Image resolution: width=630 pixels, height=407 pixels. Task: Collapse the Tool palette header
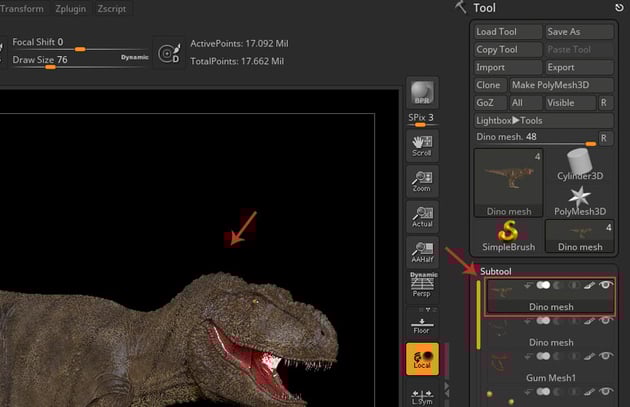484,8
